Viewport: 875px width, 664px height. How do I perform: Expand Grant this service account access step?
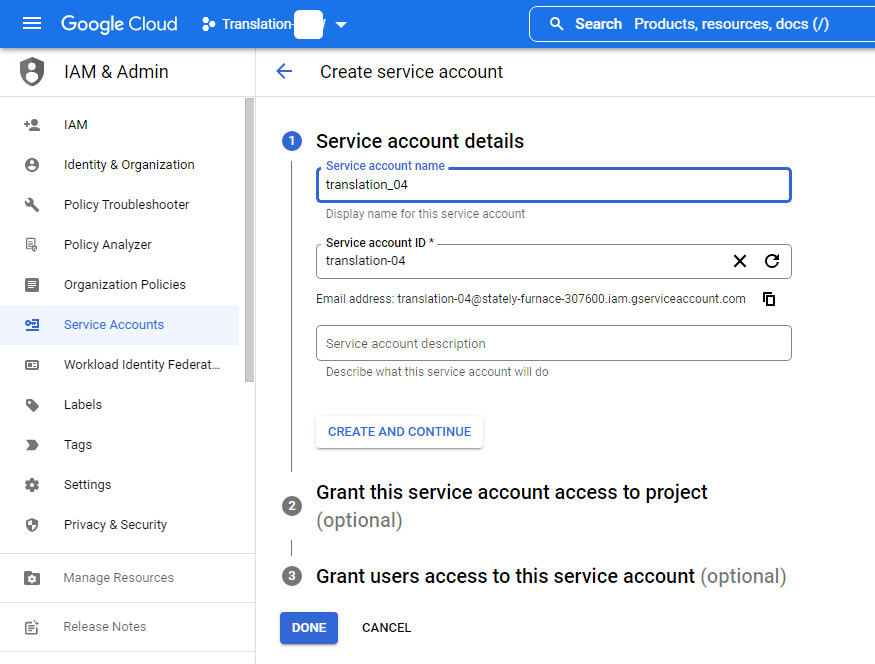point(512,506)
